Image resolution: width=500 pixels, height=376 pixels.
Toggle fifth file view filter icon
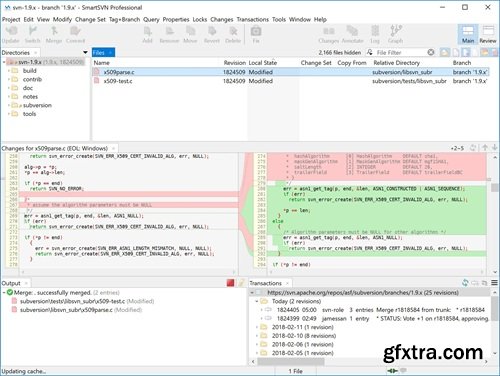coord(484,52)
